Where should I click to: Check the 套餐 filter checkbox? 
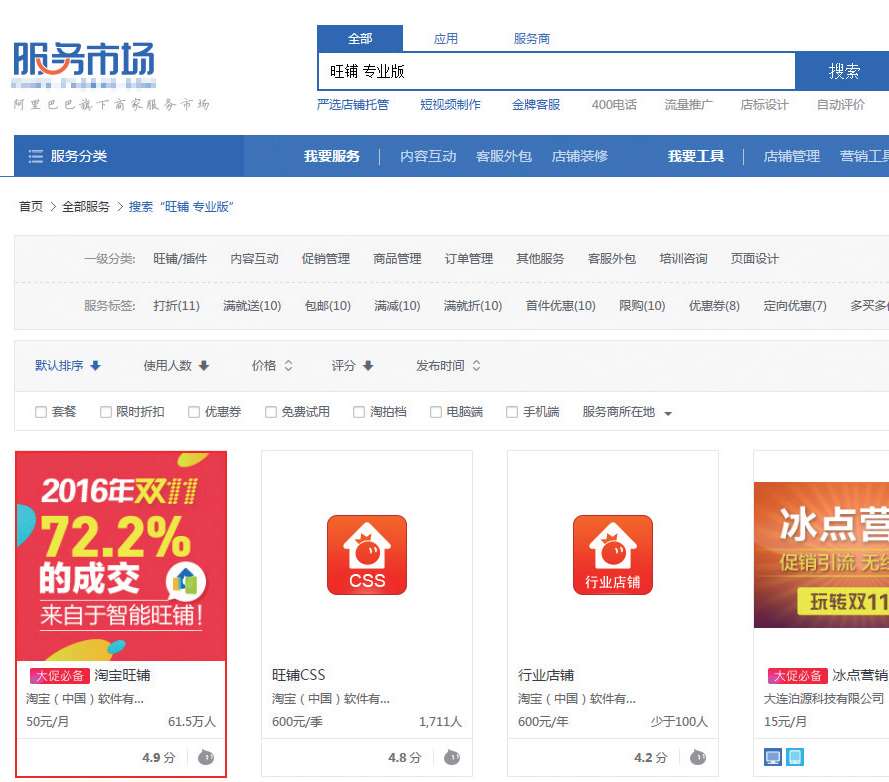click(41, 412)
